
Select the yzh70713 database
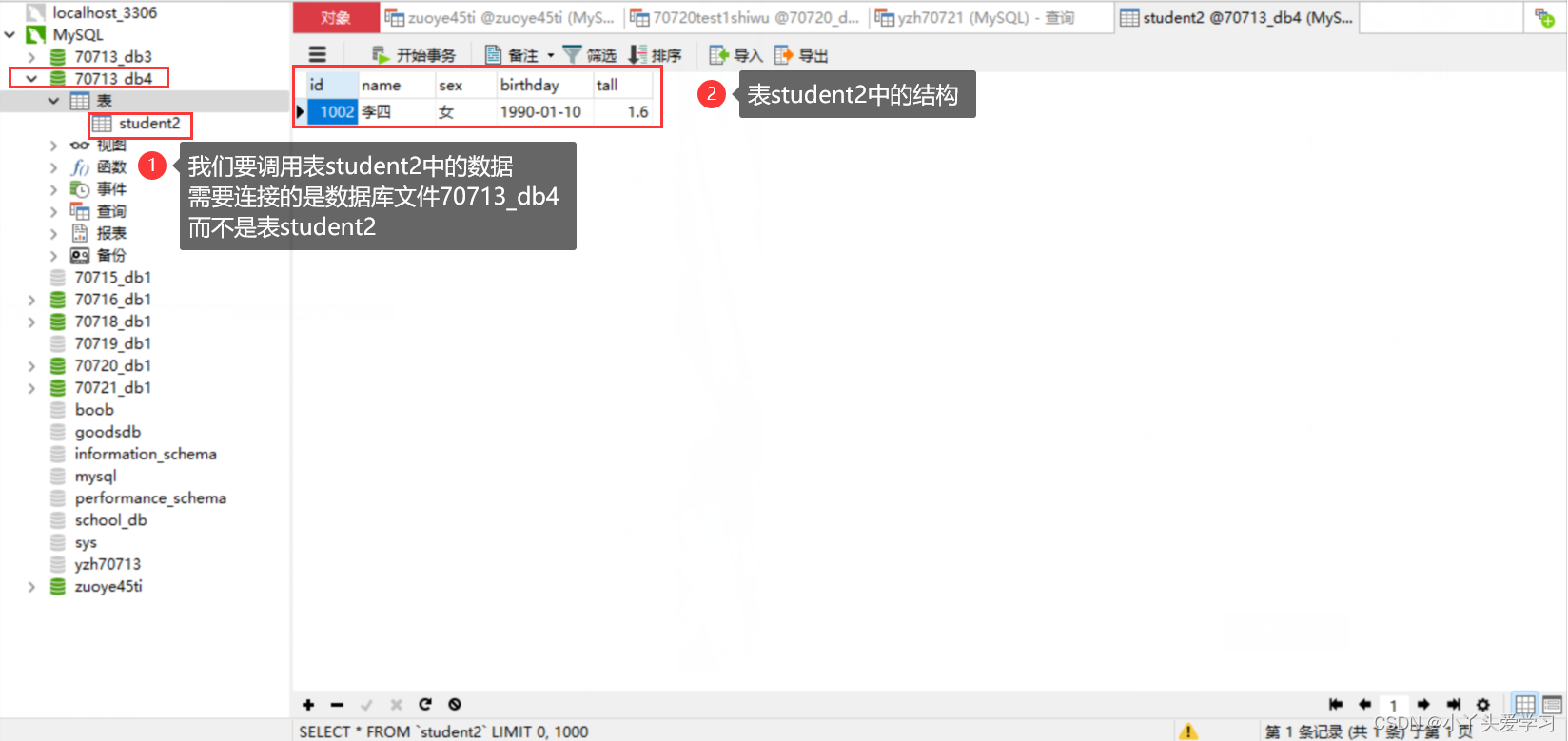[108, 565]
